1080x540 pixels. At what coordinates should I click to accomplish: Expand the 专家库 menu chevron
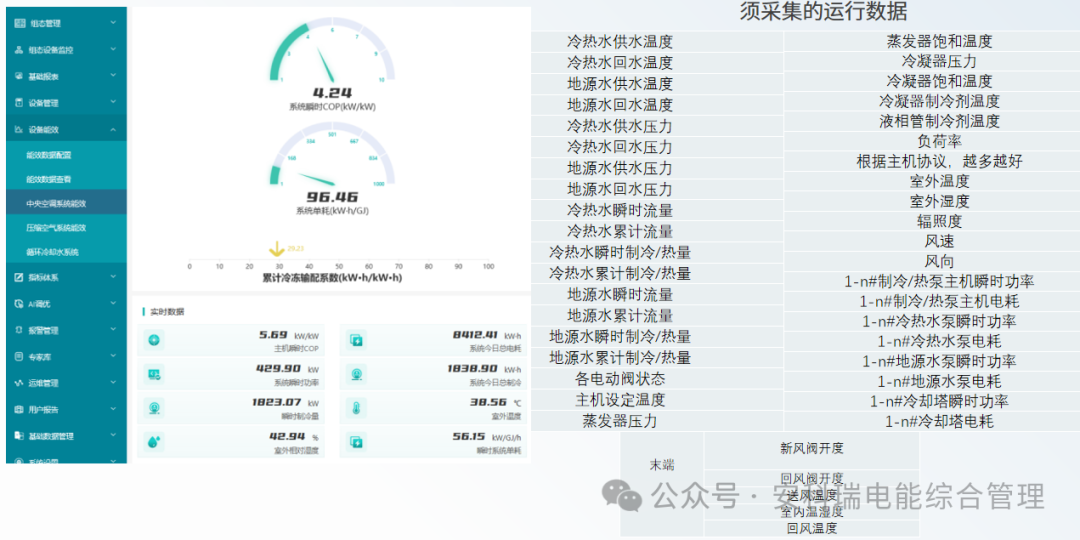(113, 356)
